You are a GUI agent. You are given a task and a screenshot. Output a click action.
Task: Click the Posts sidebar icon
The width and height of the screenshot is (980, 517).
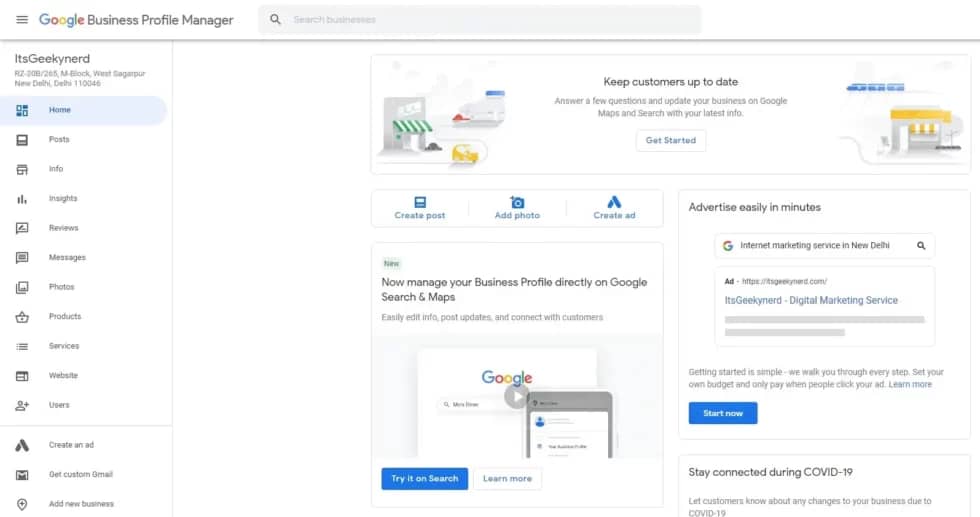(22, 140)
